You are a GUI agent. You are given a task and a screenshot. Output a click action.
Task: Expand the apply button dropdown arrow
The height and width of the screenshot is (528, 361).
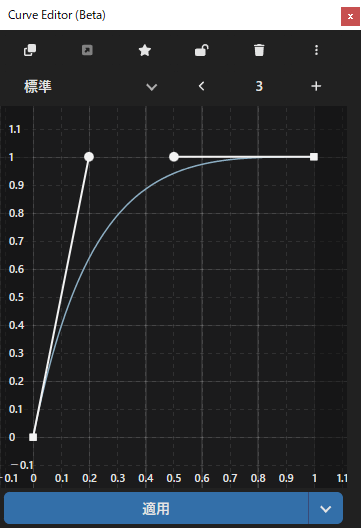(326, 508)
